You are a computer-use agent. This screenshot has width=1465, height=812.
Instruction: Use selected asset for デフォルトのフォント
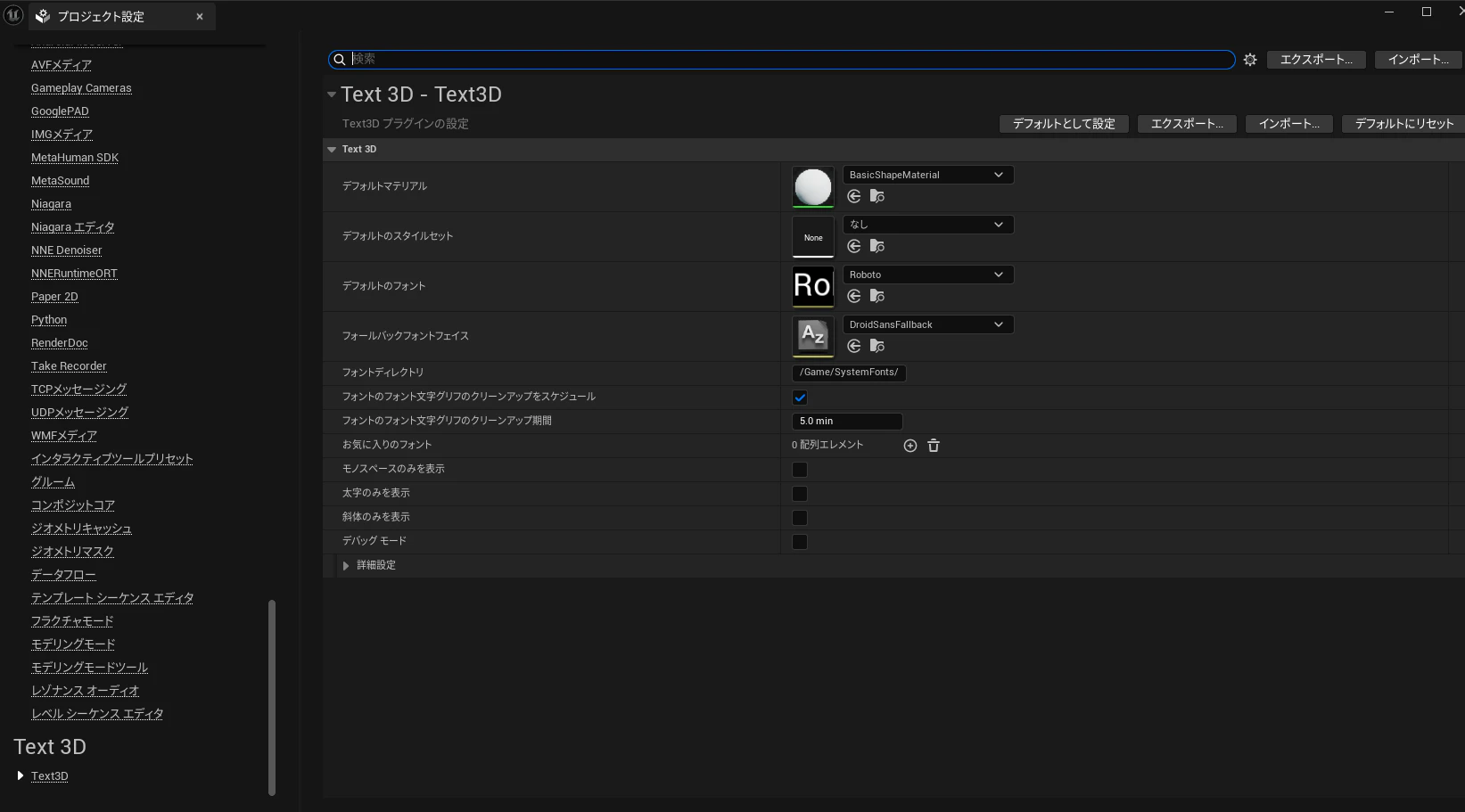(854, 296)
